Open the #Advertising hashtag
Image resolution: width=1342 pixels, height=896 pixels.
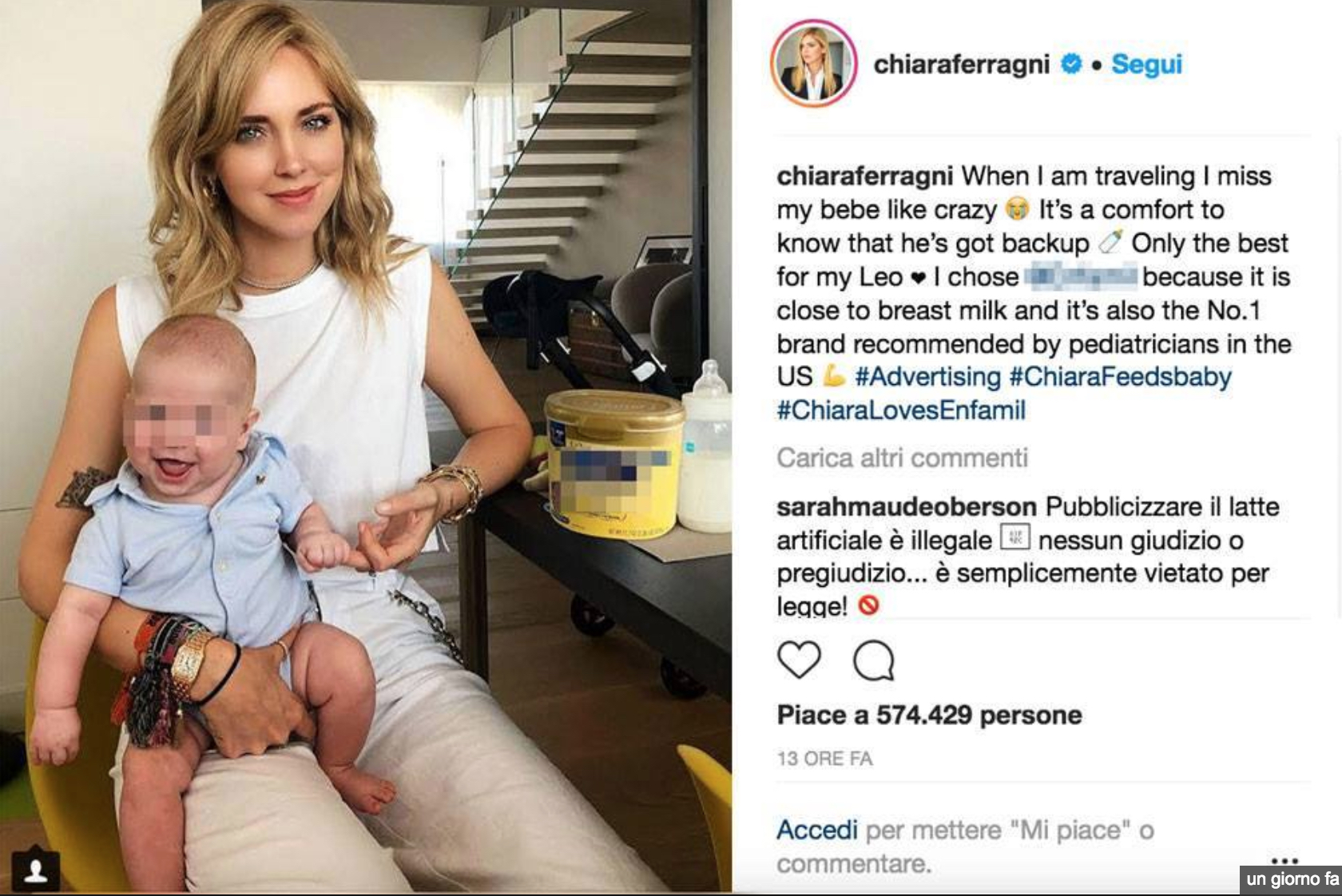pyautogui.click(x=927, y=376)
